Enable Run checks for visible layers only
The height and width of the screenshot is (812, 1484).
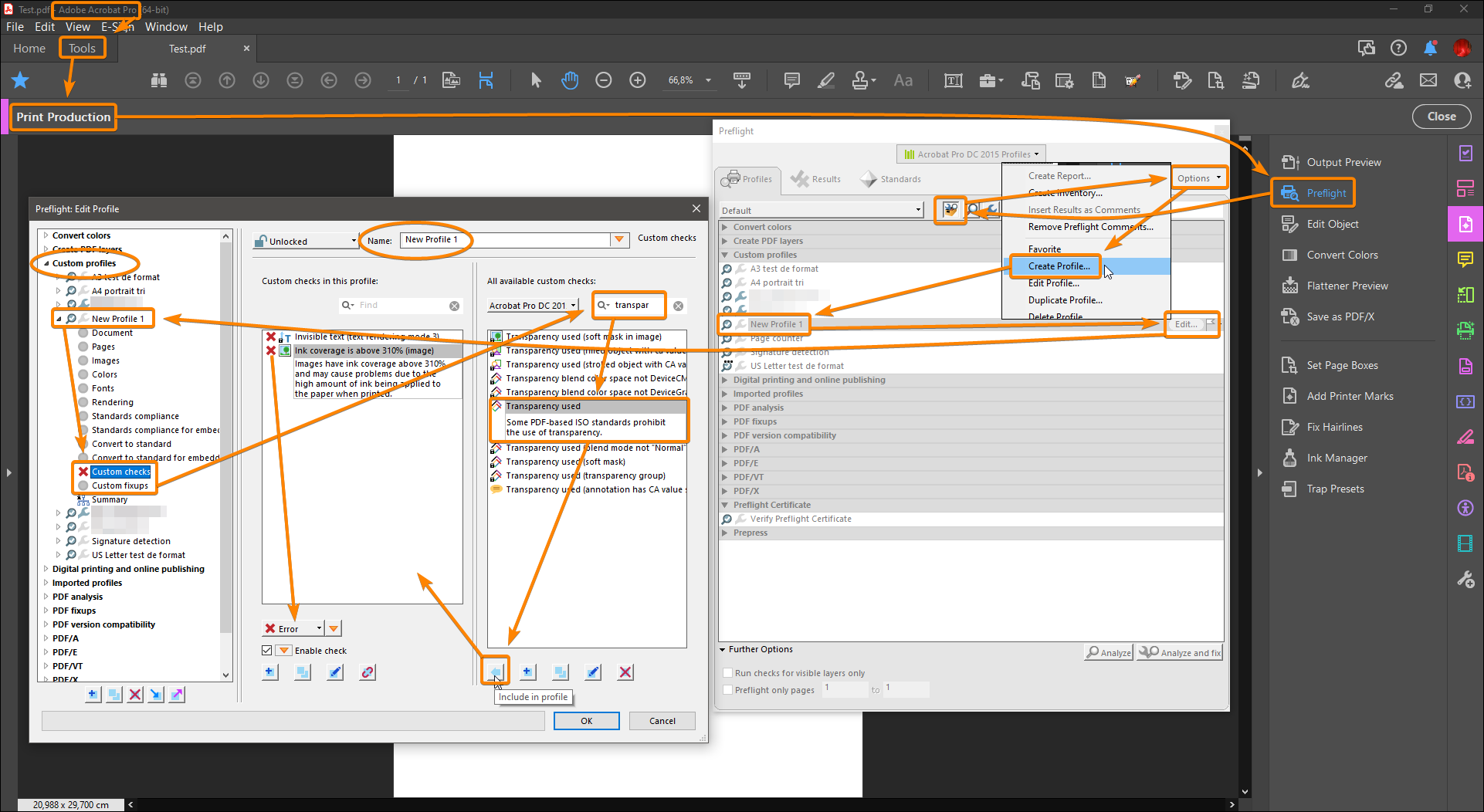[727, 672]
